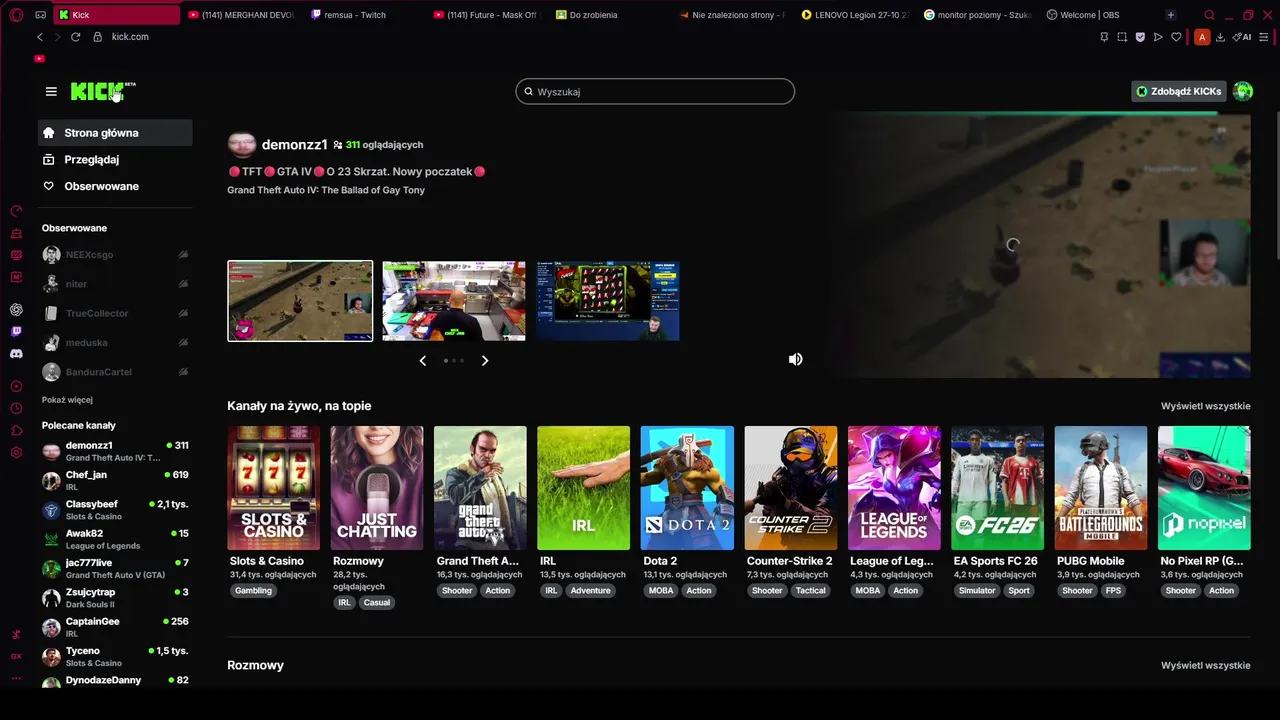Open the EA Sports FC 26 category card
The width and height of the screenshot is (1280, 720).
(997, 488)
